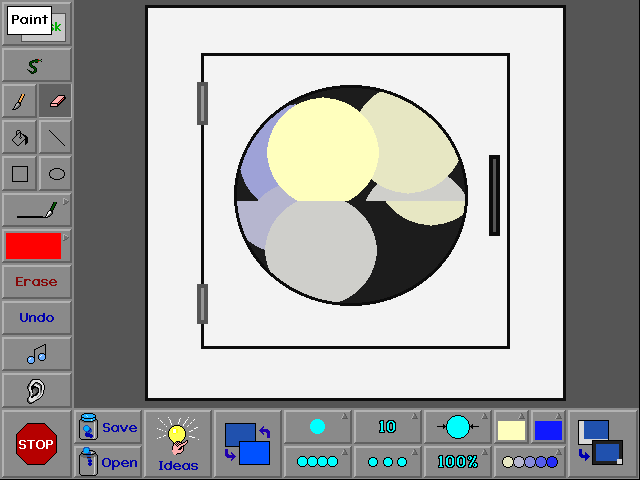
Task: Click the Erase button
Action: coord(36,282)
